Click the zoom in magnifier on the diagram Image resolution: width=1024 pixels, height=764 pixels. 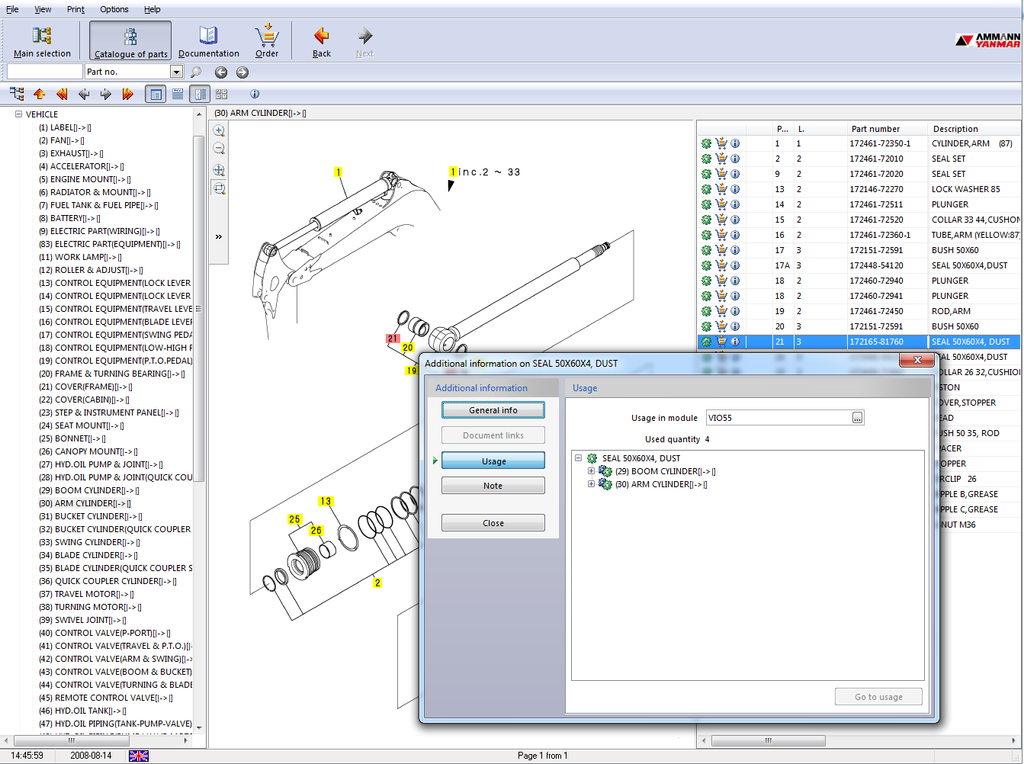[219, 130]
